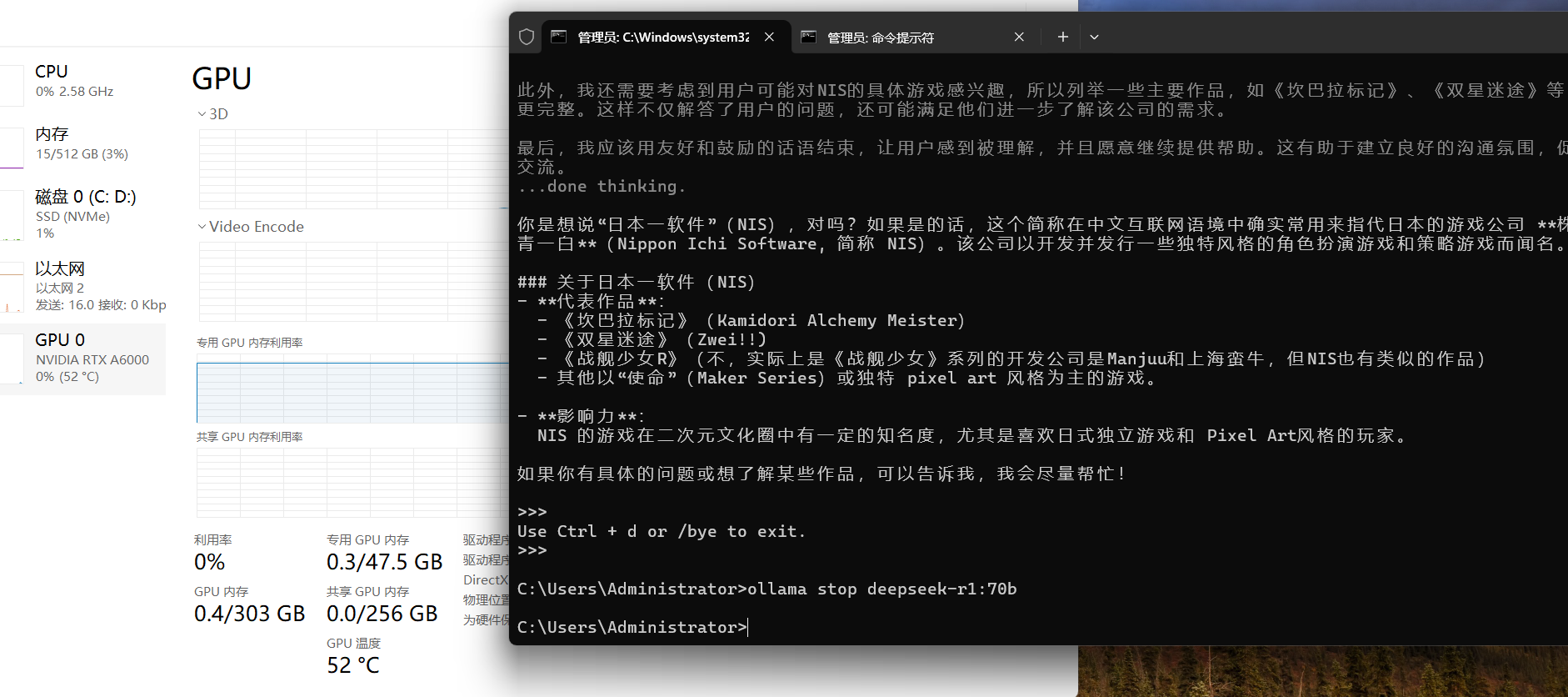Click the 发送: 16.0 接收: 0 Kbp reading
The image size is (1568, 697).
pyautogui.click(x=101, y=305)
